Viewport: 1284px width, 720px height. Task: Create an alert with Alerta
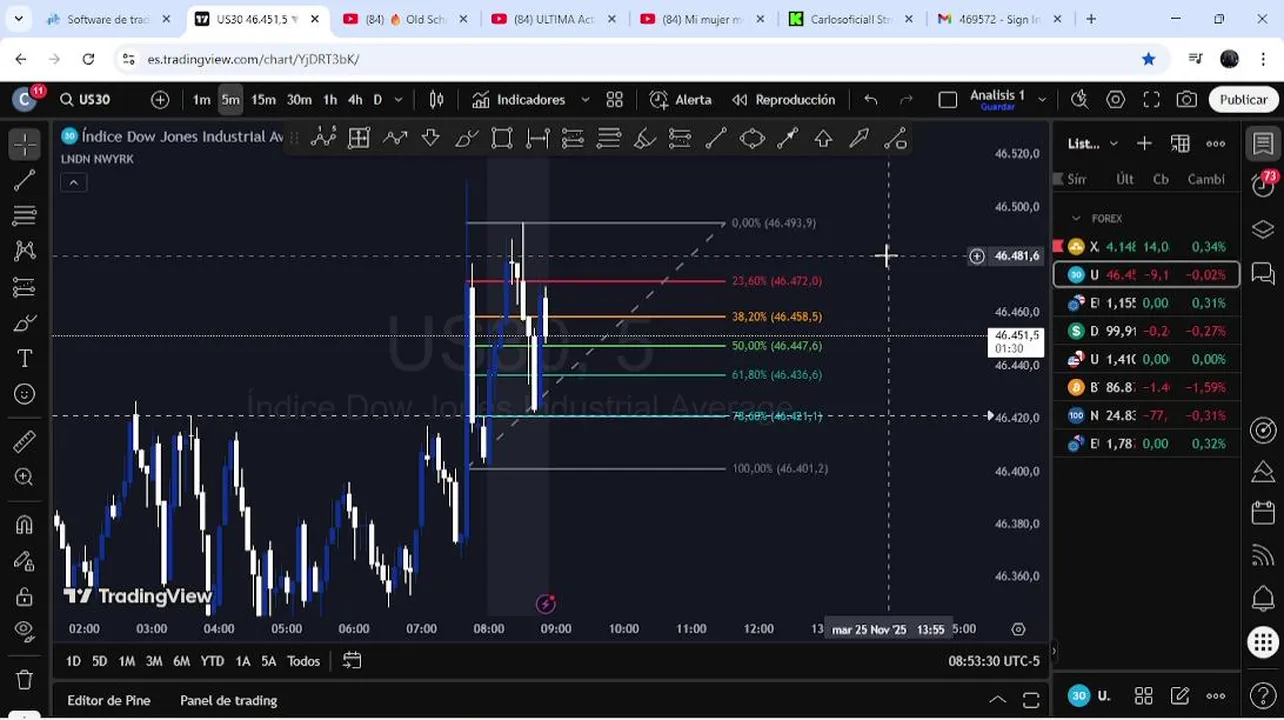point(681,99)
